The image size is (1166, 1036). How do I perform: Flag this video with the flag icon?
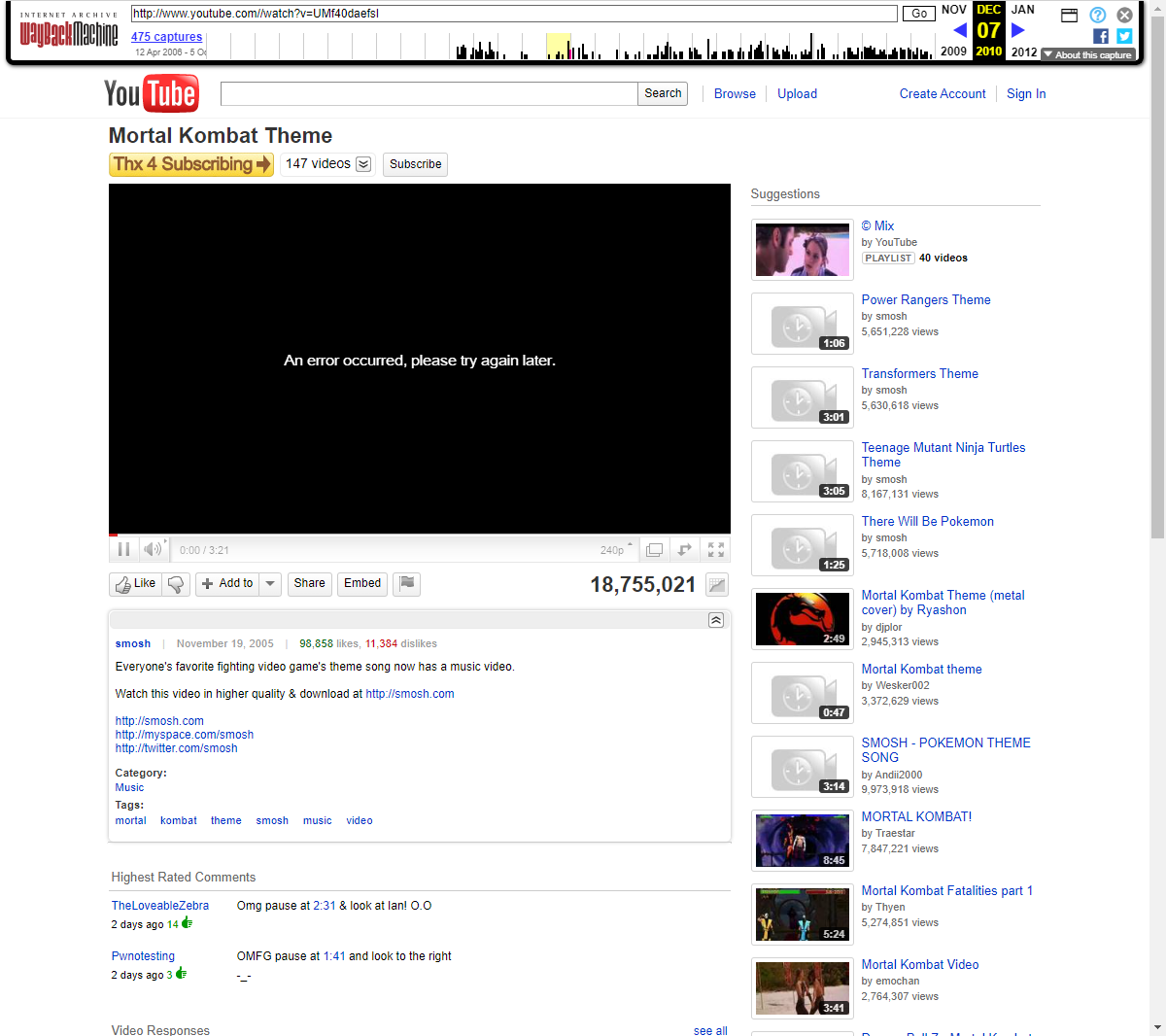tap(407, 584)
